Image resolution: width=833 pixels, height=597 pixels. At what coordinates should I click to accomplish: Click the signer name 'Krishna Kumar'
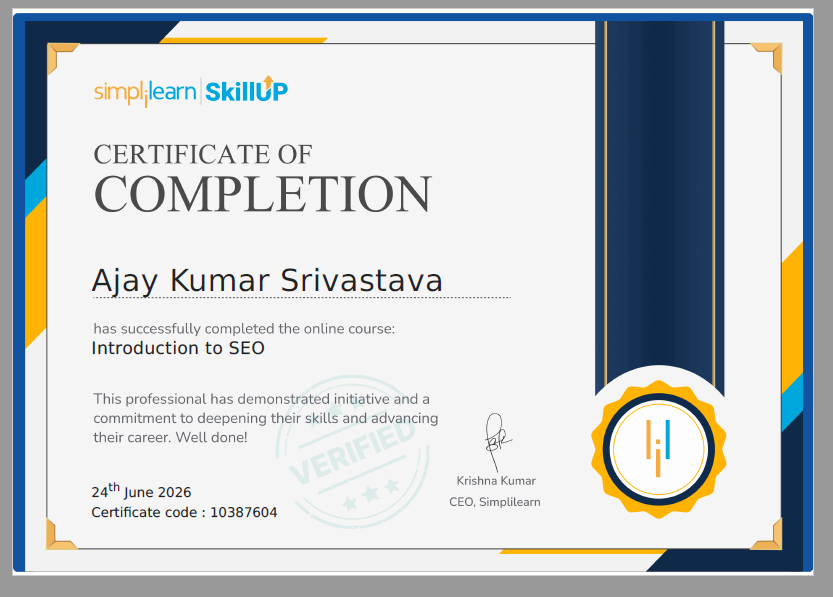pos(496,481)
